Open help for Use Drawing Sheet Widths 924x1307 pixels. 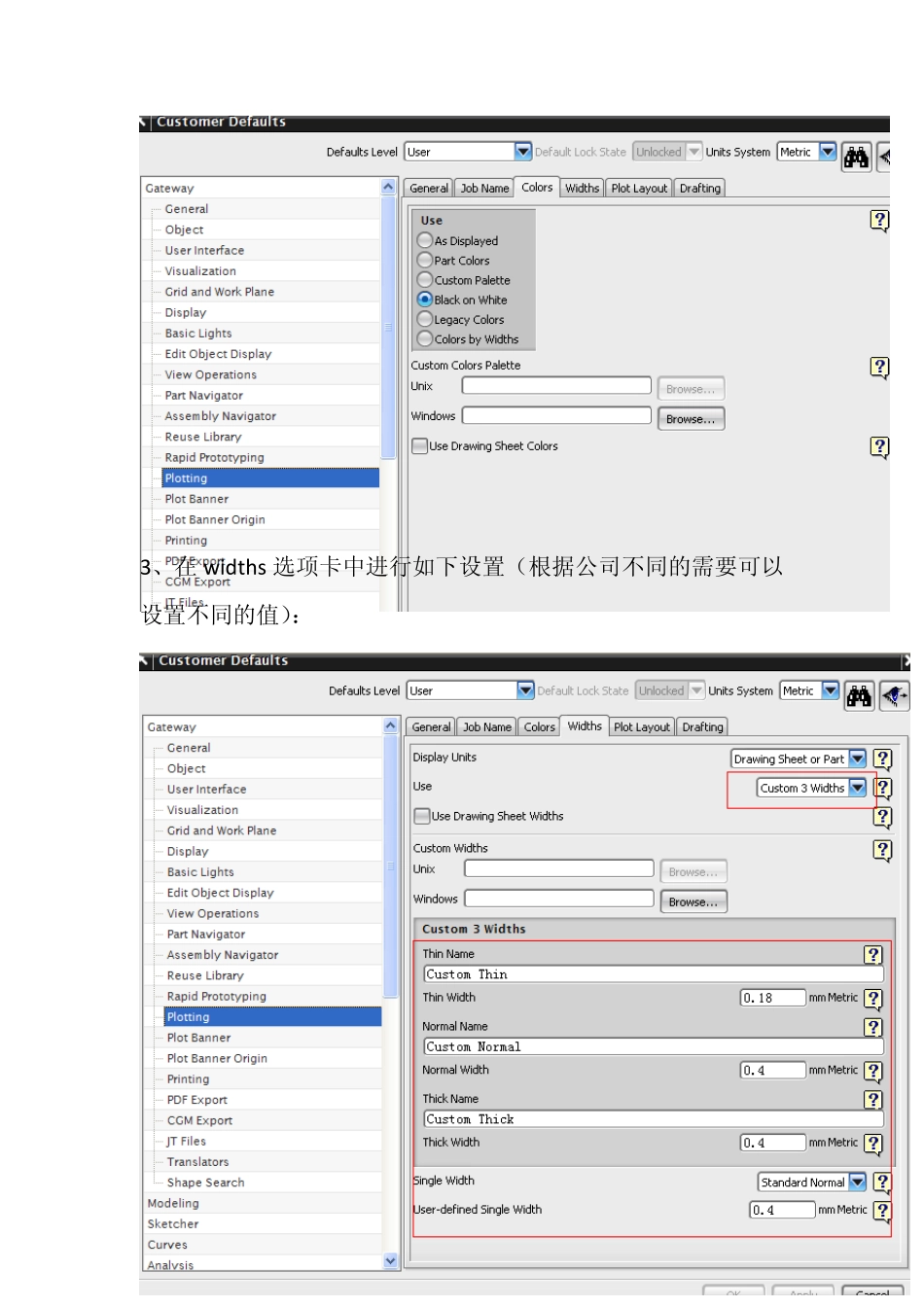pyautogui.click(x=882, y=817)
